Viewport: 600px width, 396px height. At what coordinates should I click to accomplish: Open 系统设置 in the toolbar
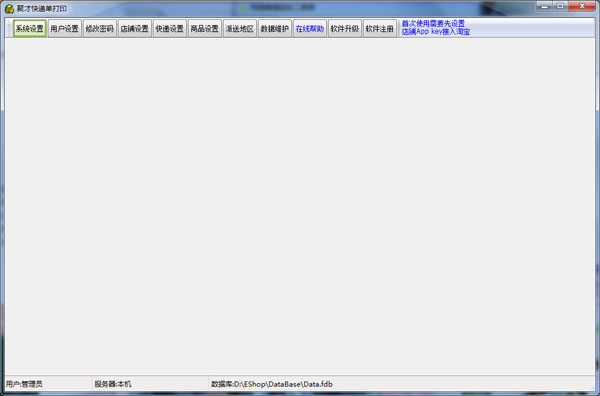coord(30,29)
